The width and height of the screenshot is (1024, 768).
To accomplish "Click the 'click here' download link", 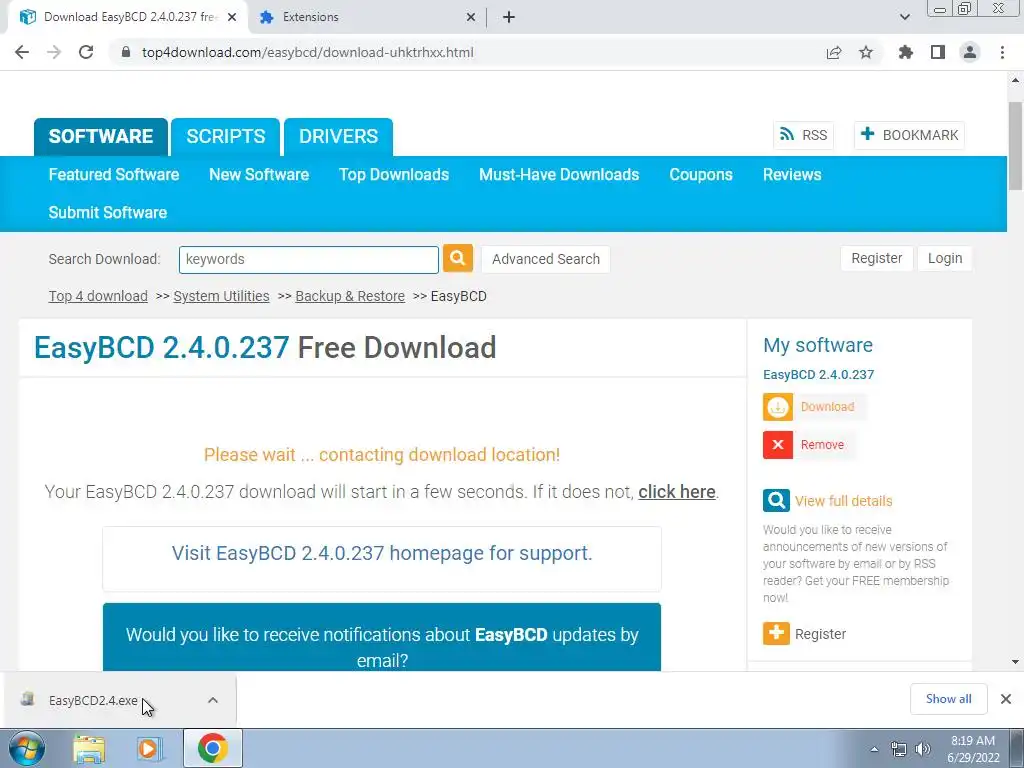I will (677, 492).
